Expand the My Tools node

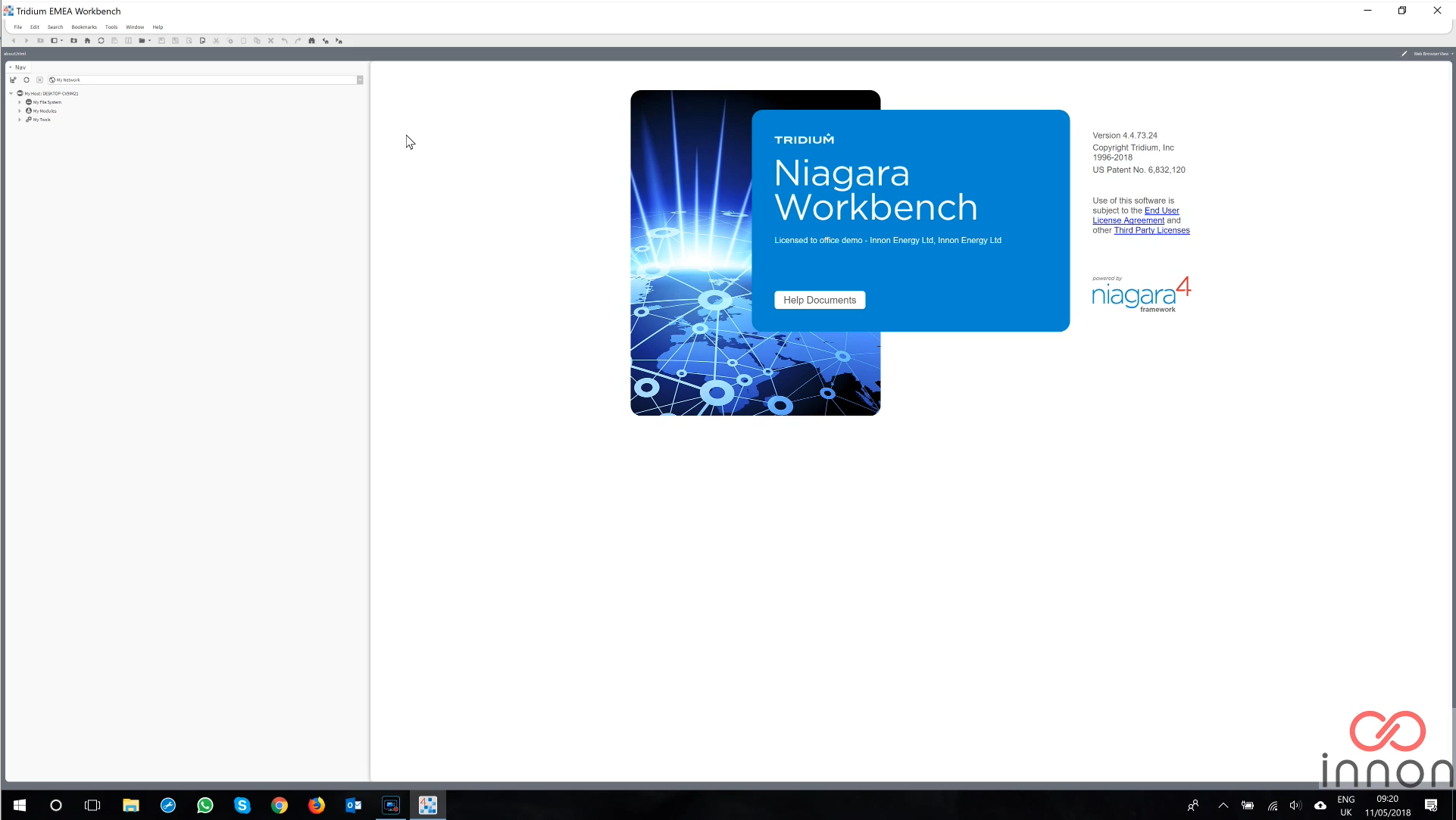(20, 120)
